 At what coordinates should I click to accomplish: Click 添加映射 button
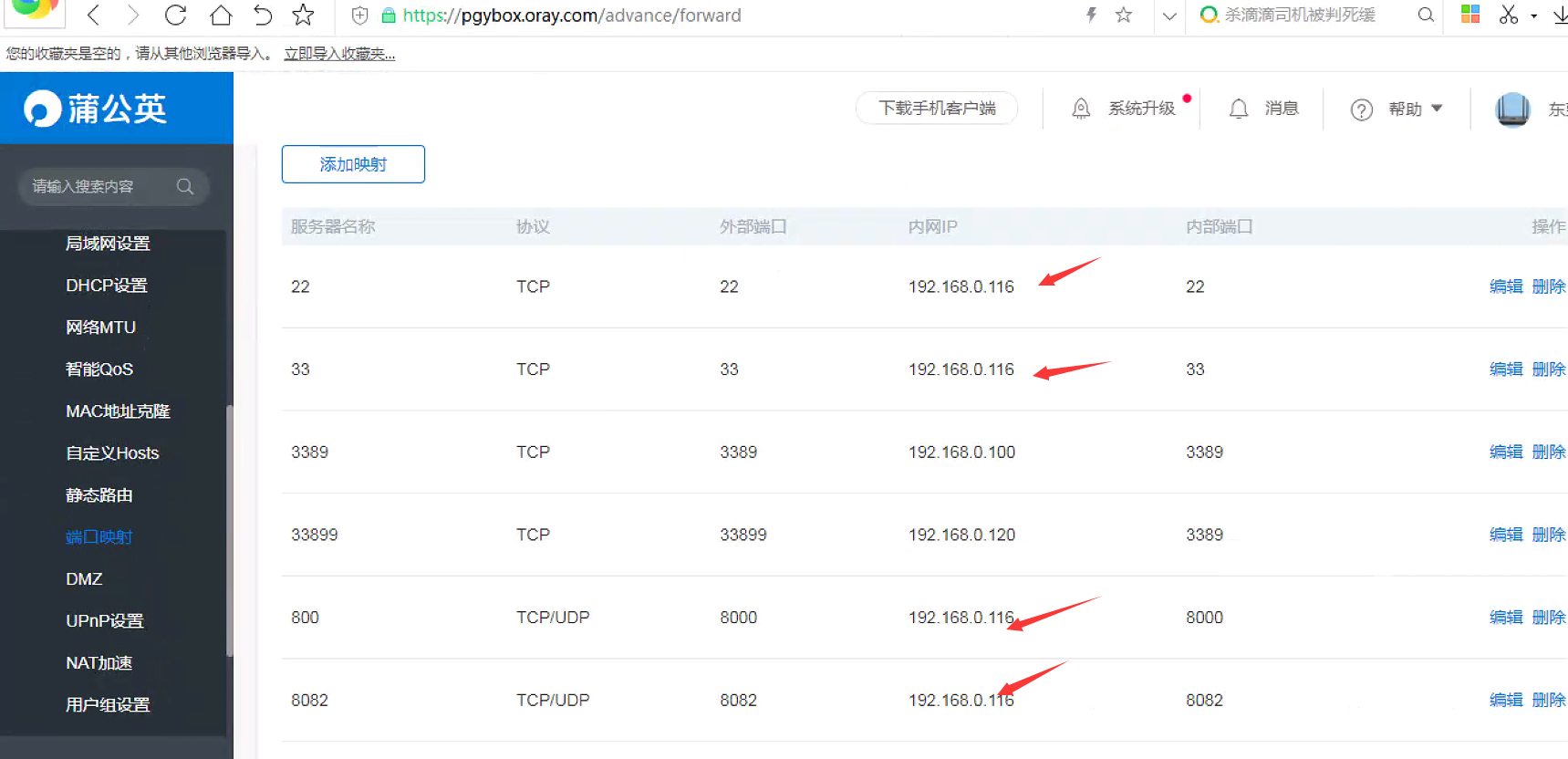pos(353,164)
